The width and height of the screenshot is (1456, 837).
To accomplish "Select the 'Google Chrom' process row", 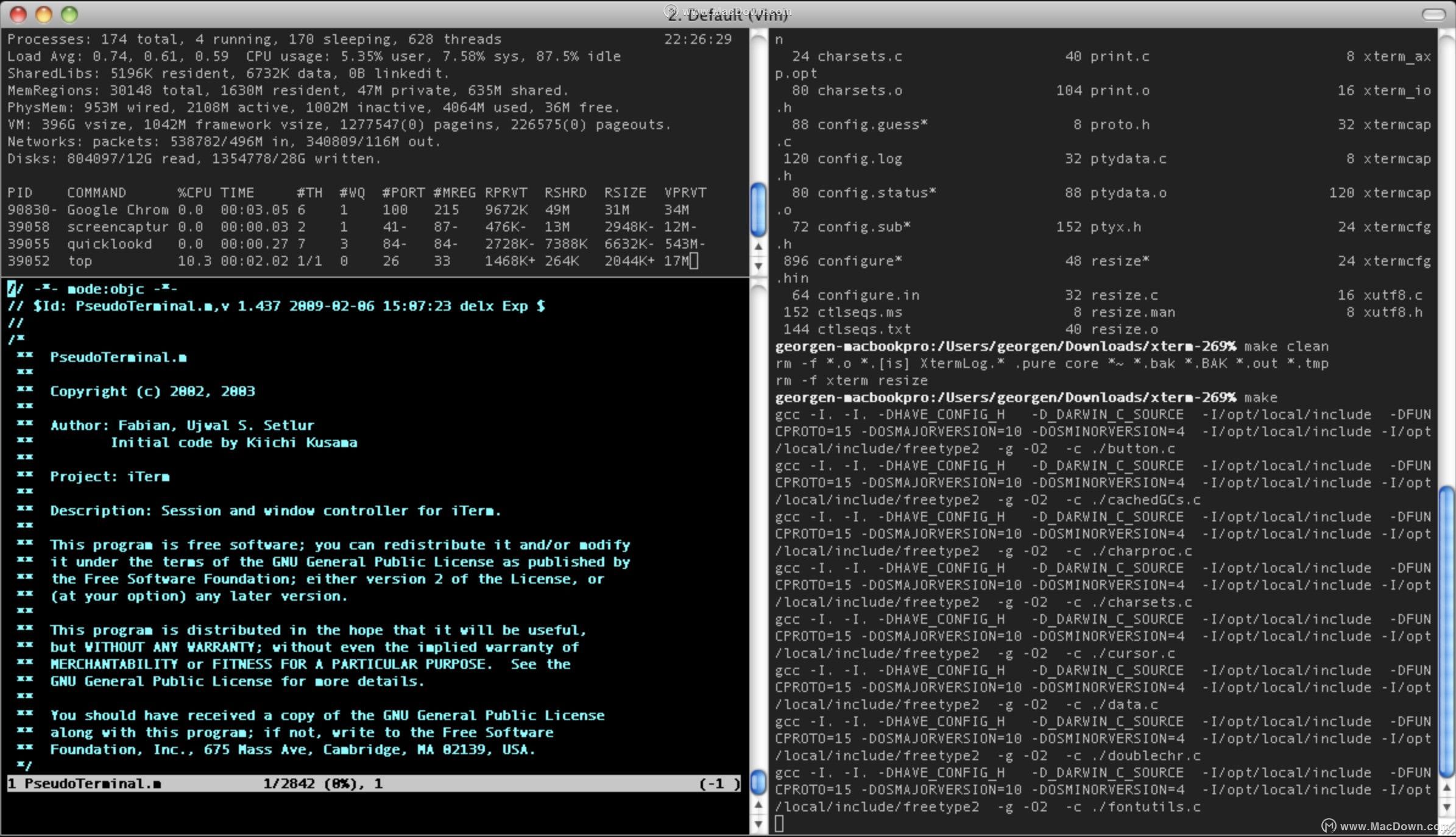I will 348,210.
